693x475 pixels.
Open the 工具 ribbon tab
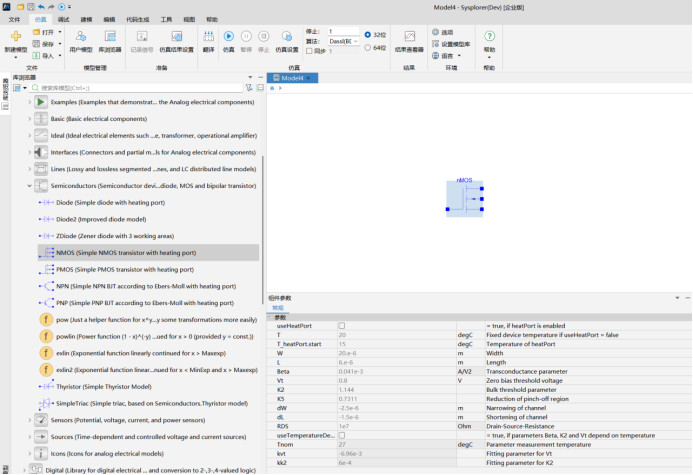pos(166,19)
